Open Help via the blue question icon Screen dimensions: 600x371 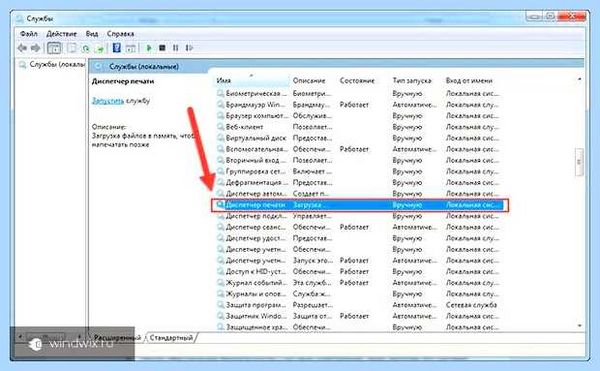click(117, 48)
